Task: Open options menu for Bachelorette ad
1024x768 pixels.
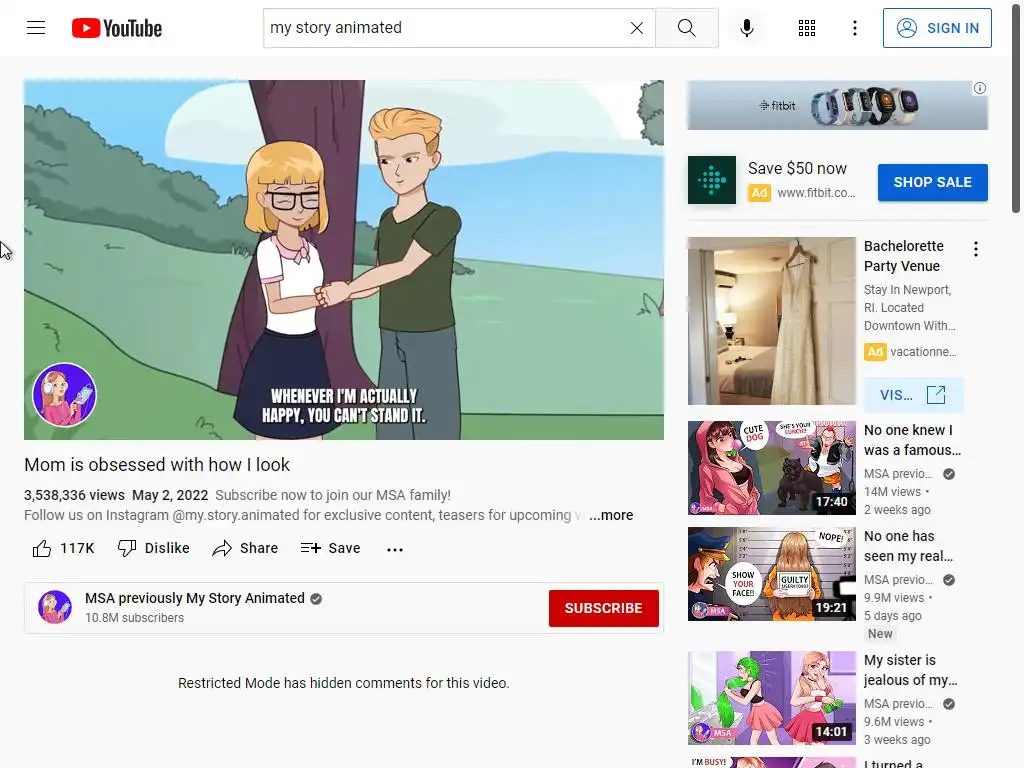Action: click(976, 249)
